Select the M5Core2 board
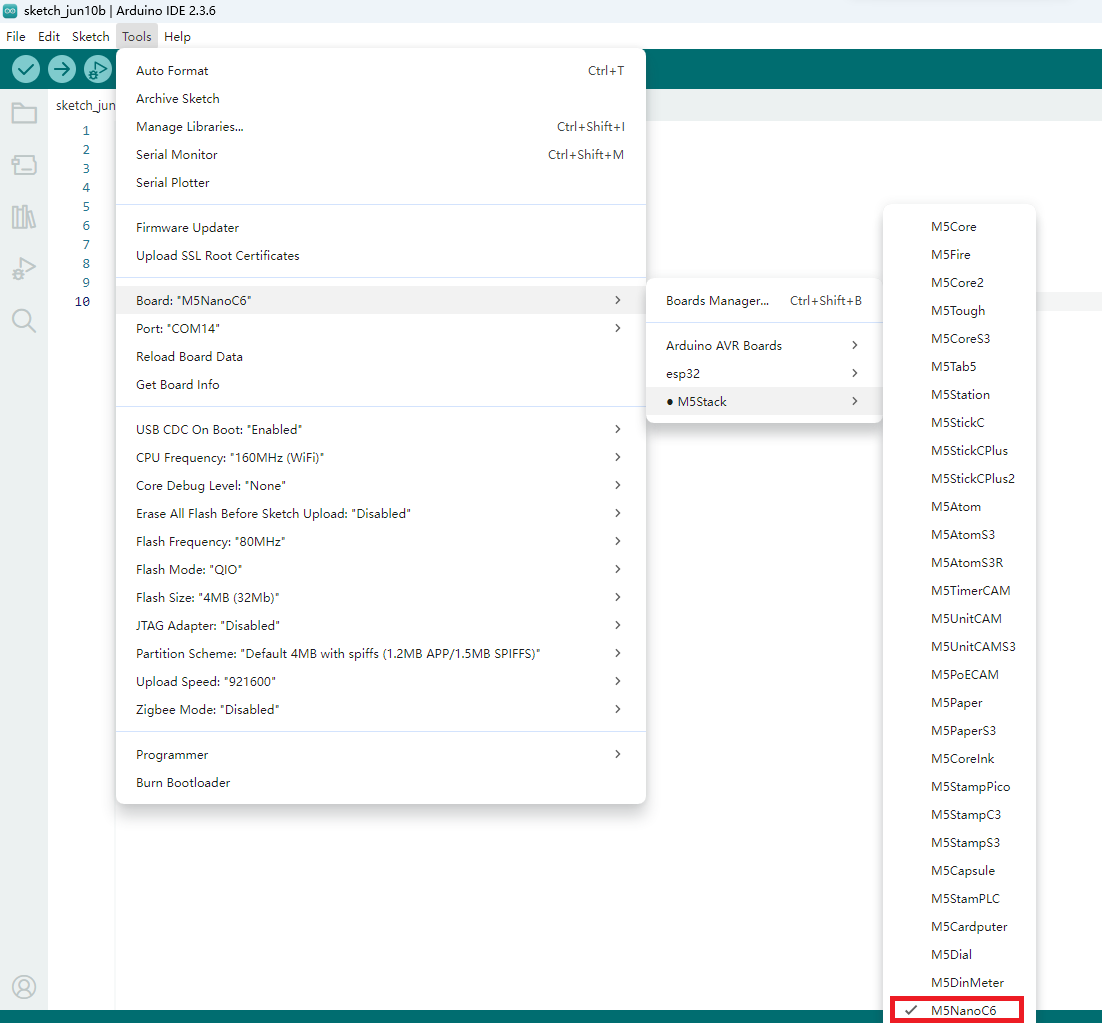1102x1023 pixels. tap(959, 283)
